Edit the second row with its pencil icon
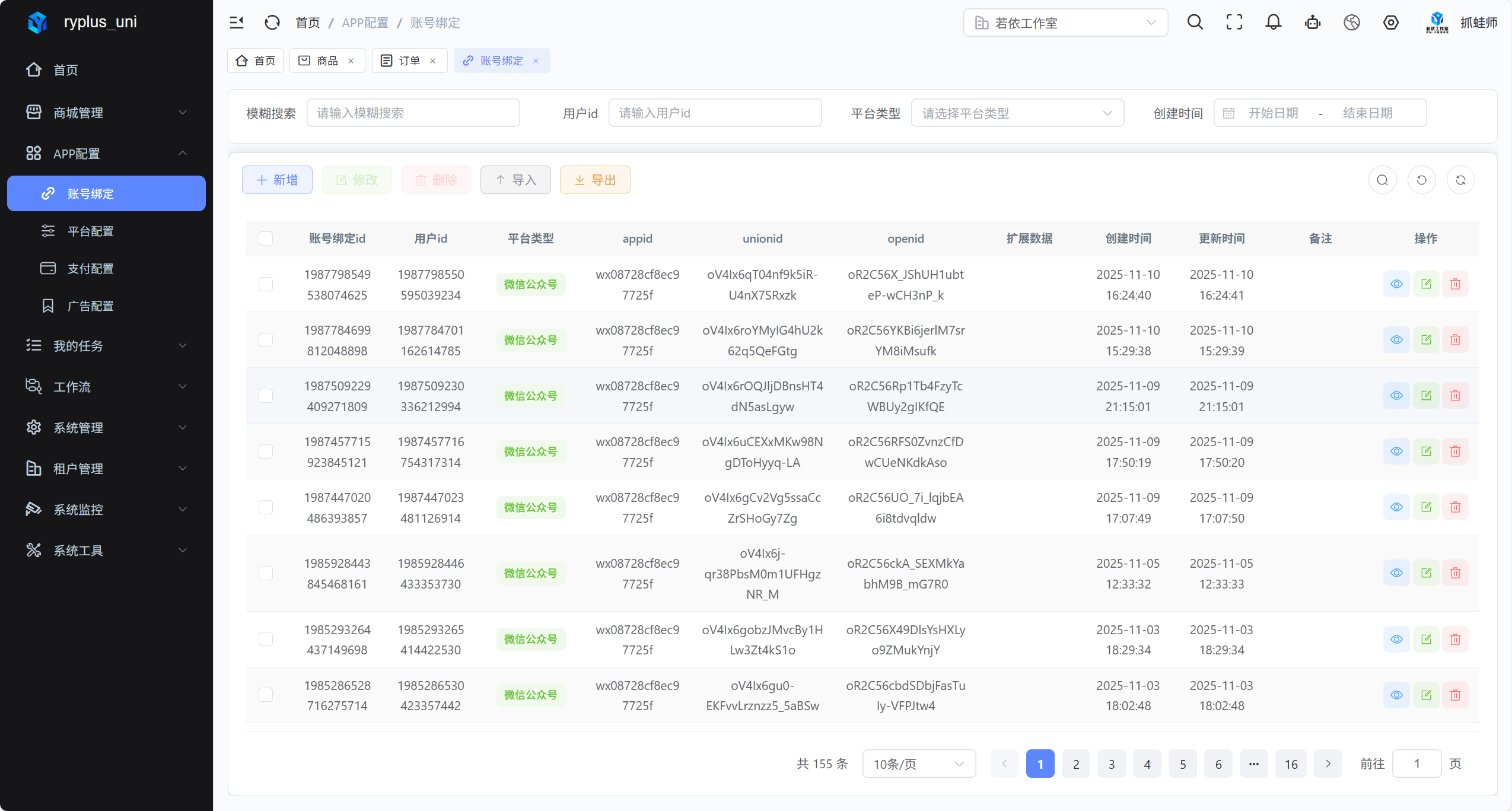The width and height of the screenshot is (1512, 811). click(x=1426, y=340)
